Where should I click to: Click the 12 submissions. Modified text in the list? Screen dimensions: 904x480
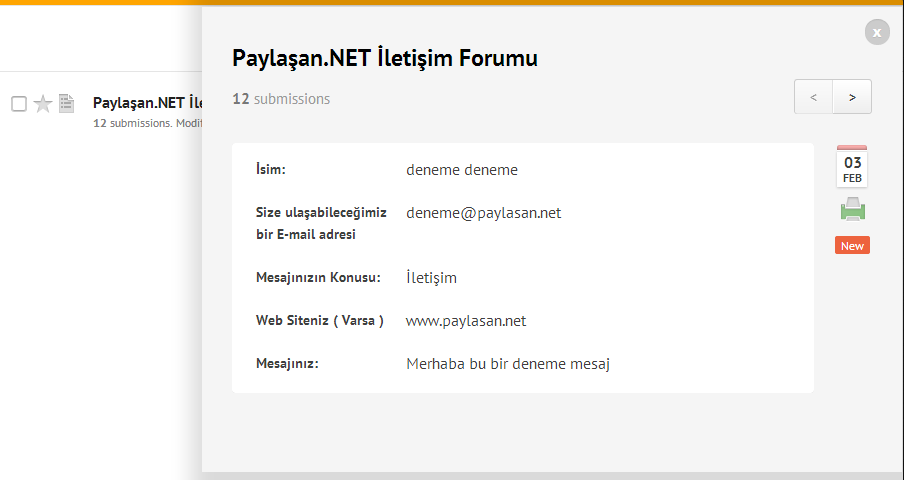point(148,123)
